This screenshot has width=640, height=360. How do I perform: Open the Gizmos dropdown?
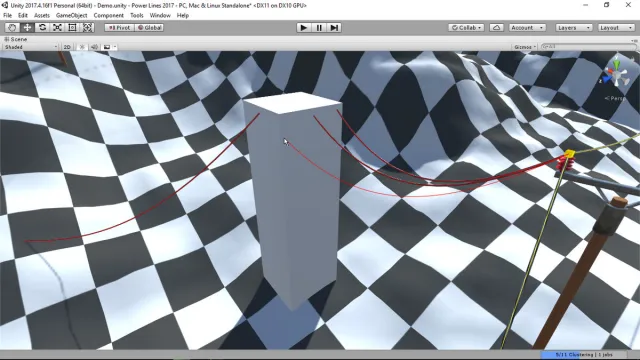[525, 47]
